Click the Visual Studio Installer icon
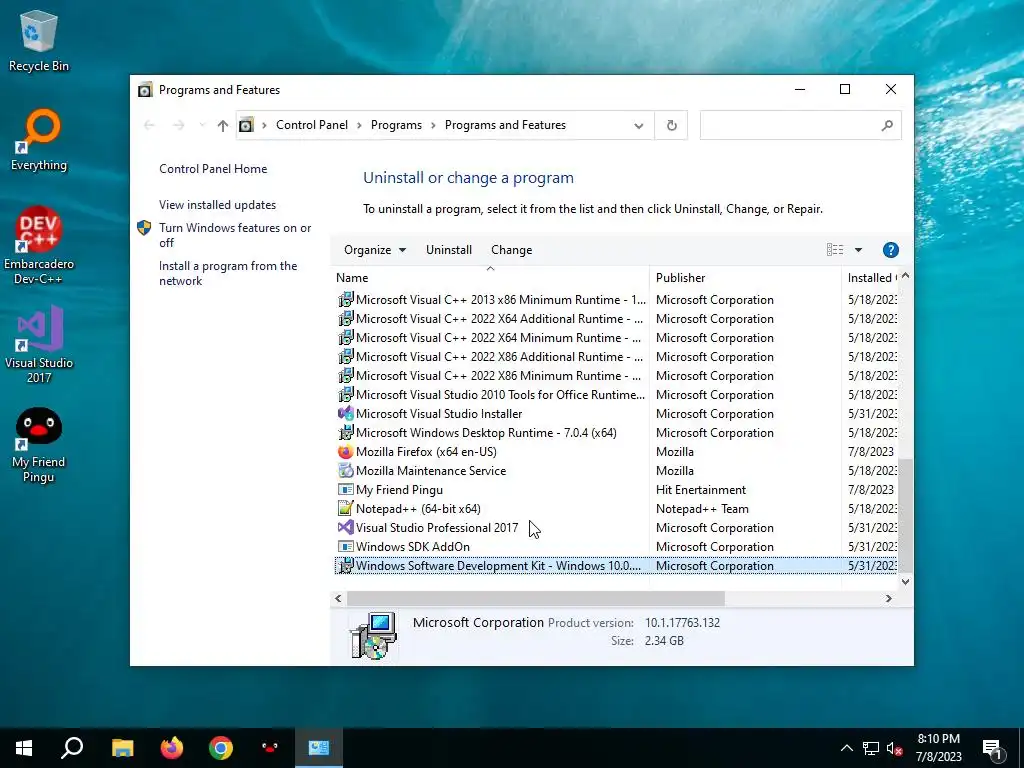The height and width of the screenshot is (768, 1024). [x=345, y=414]
